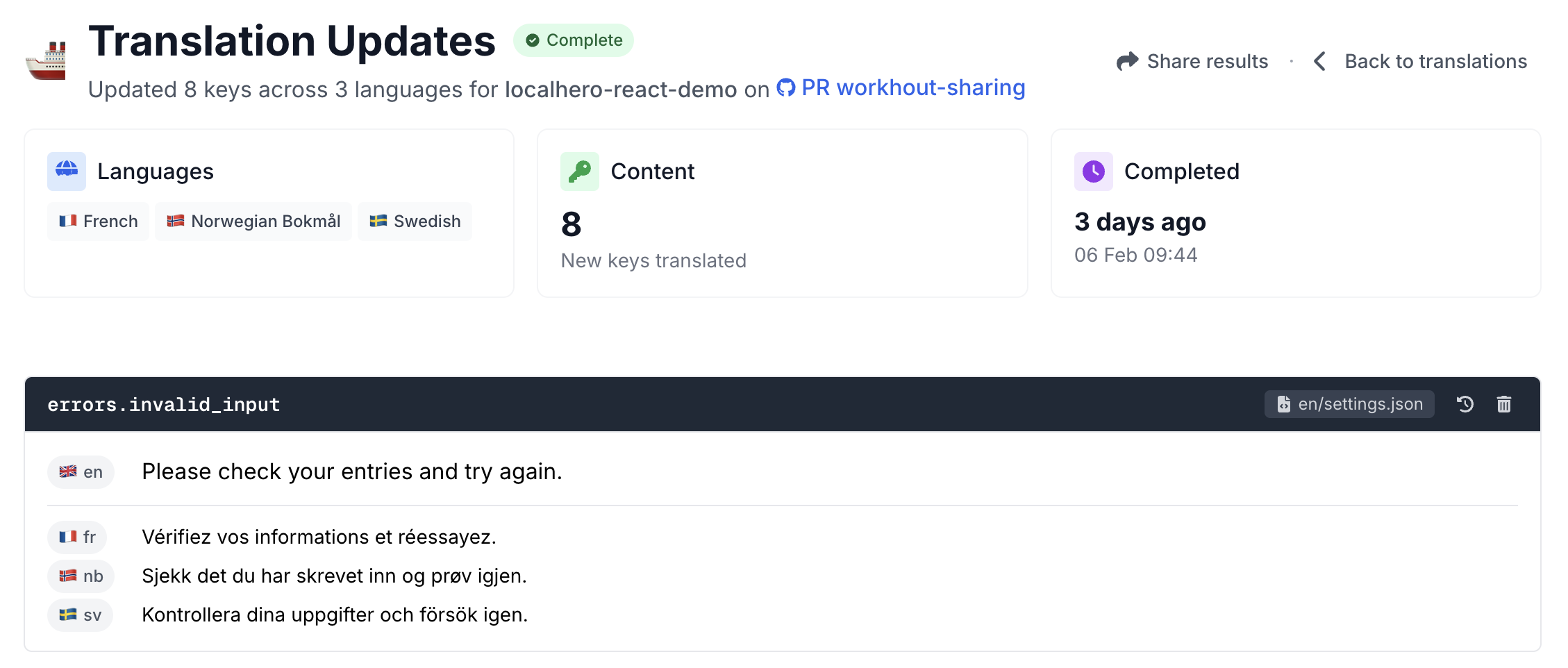The width and height of the screenshot is (1568, 668).
Task: Delete the errors.invalid_input key via trash icon
Action: [x=1504, y=403]
